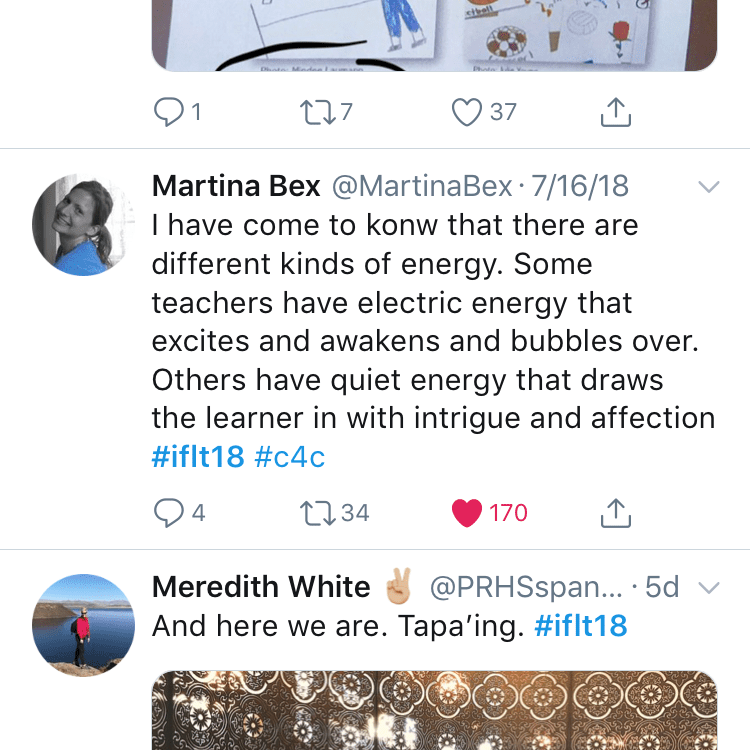Open options chevron on Meredith White's tweet
The width and height of the screenshot is (750, 750).
[709, 587]
